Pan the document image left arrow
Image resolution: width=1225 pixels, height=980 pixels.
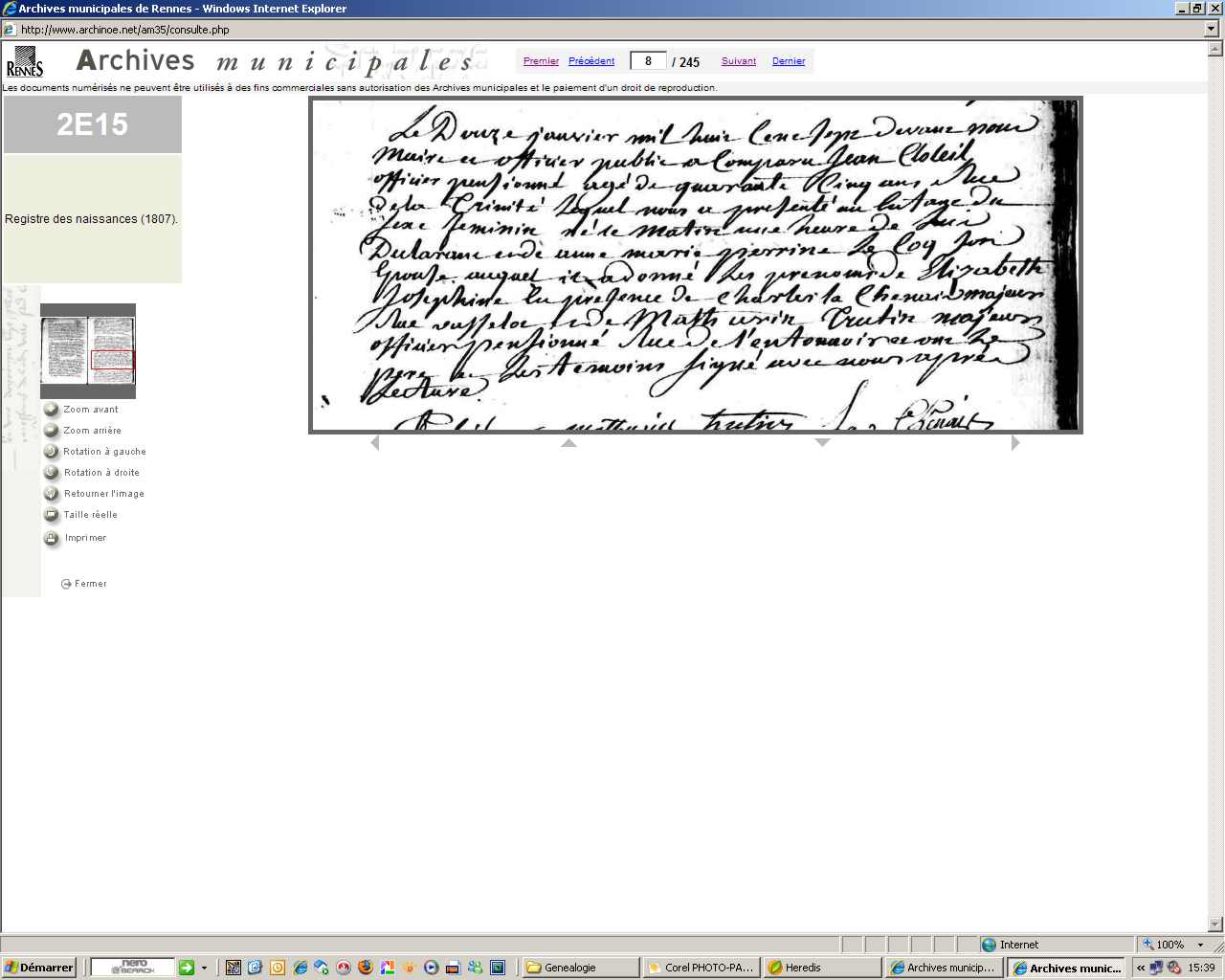375,443
